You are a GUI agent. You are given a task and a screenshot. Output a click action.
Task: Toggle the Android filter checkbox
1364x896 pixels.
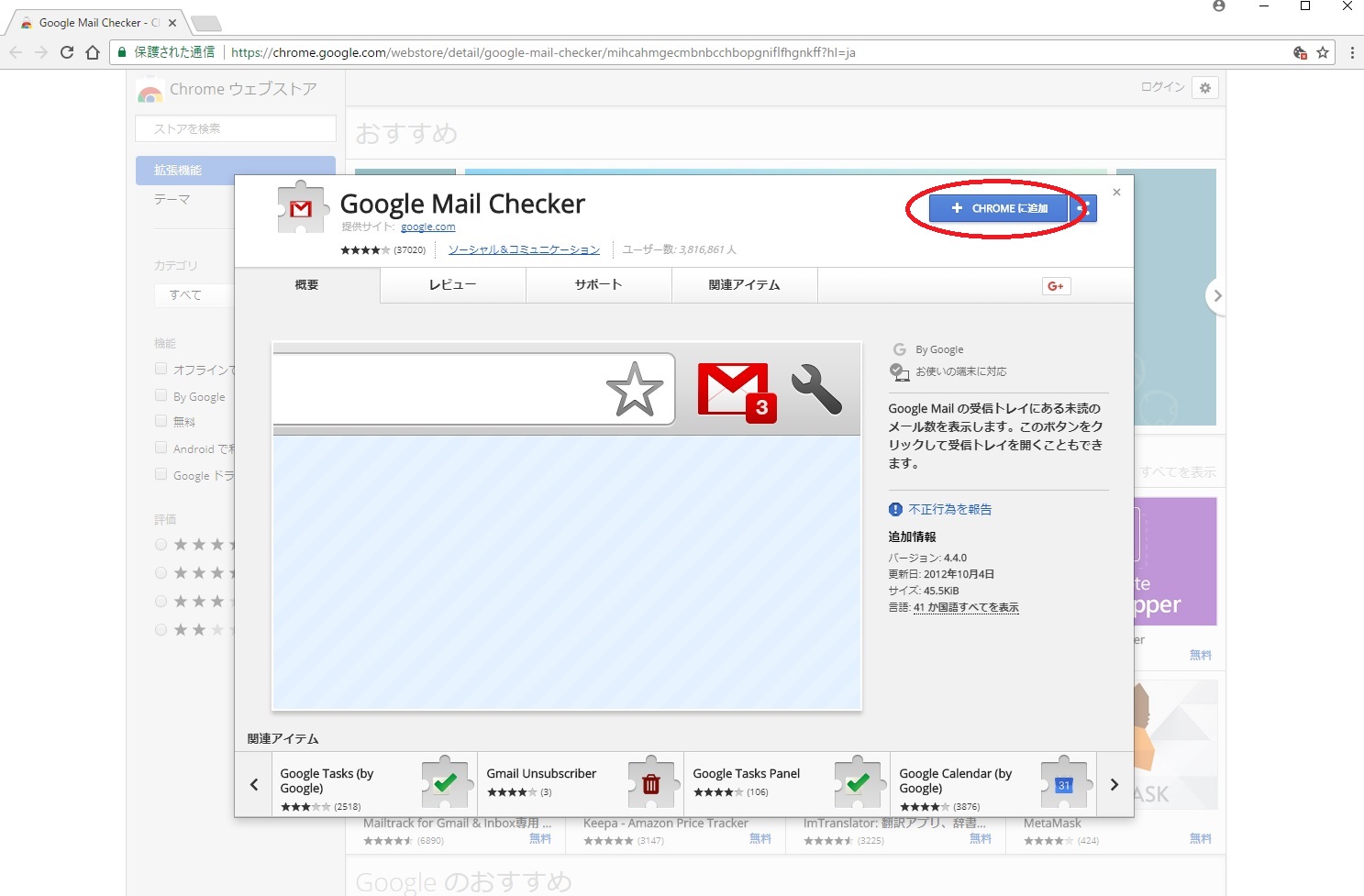click(x=161, y=448)
